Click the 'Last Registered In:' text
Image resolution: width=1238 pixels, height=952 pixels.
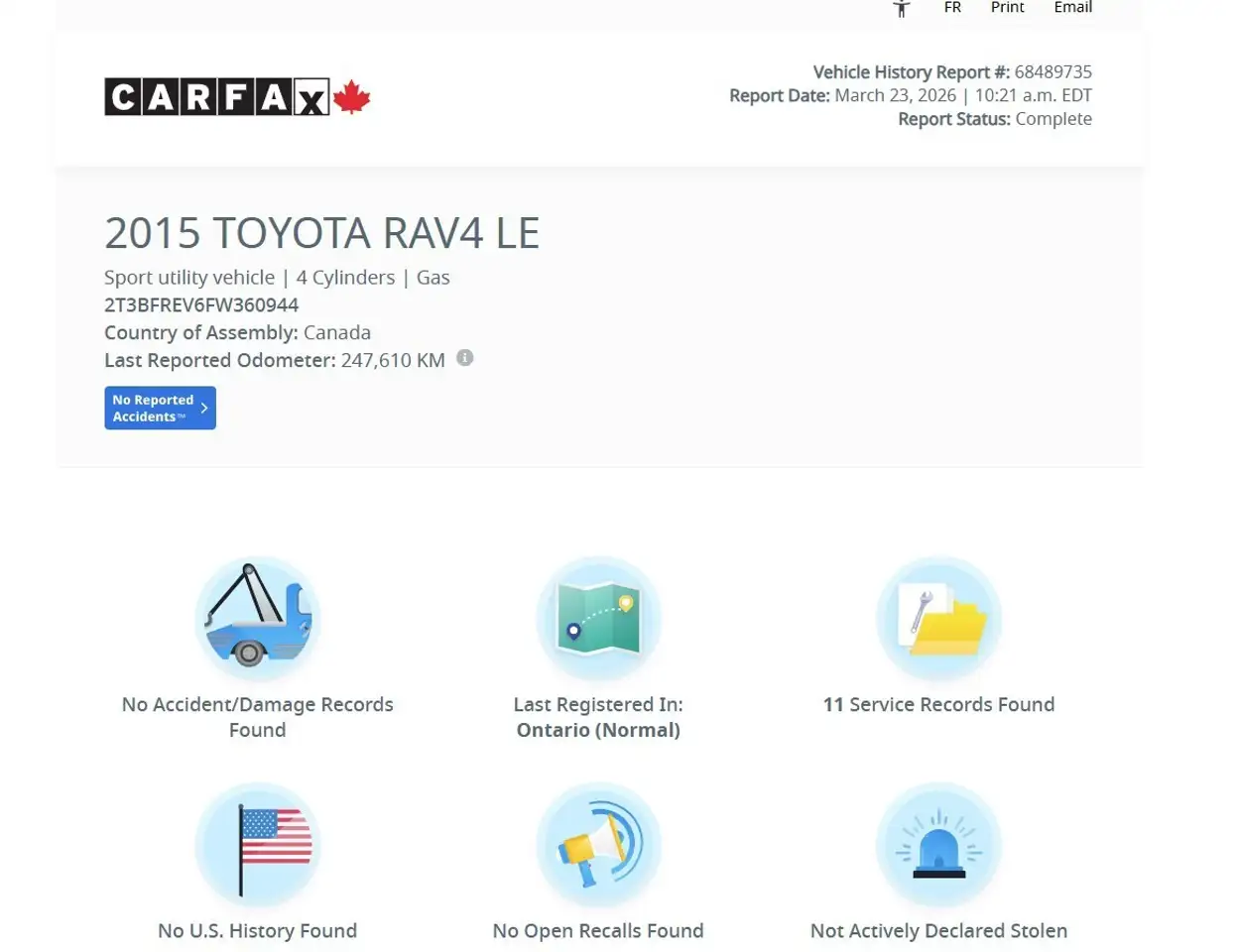tap(598, 704)
